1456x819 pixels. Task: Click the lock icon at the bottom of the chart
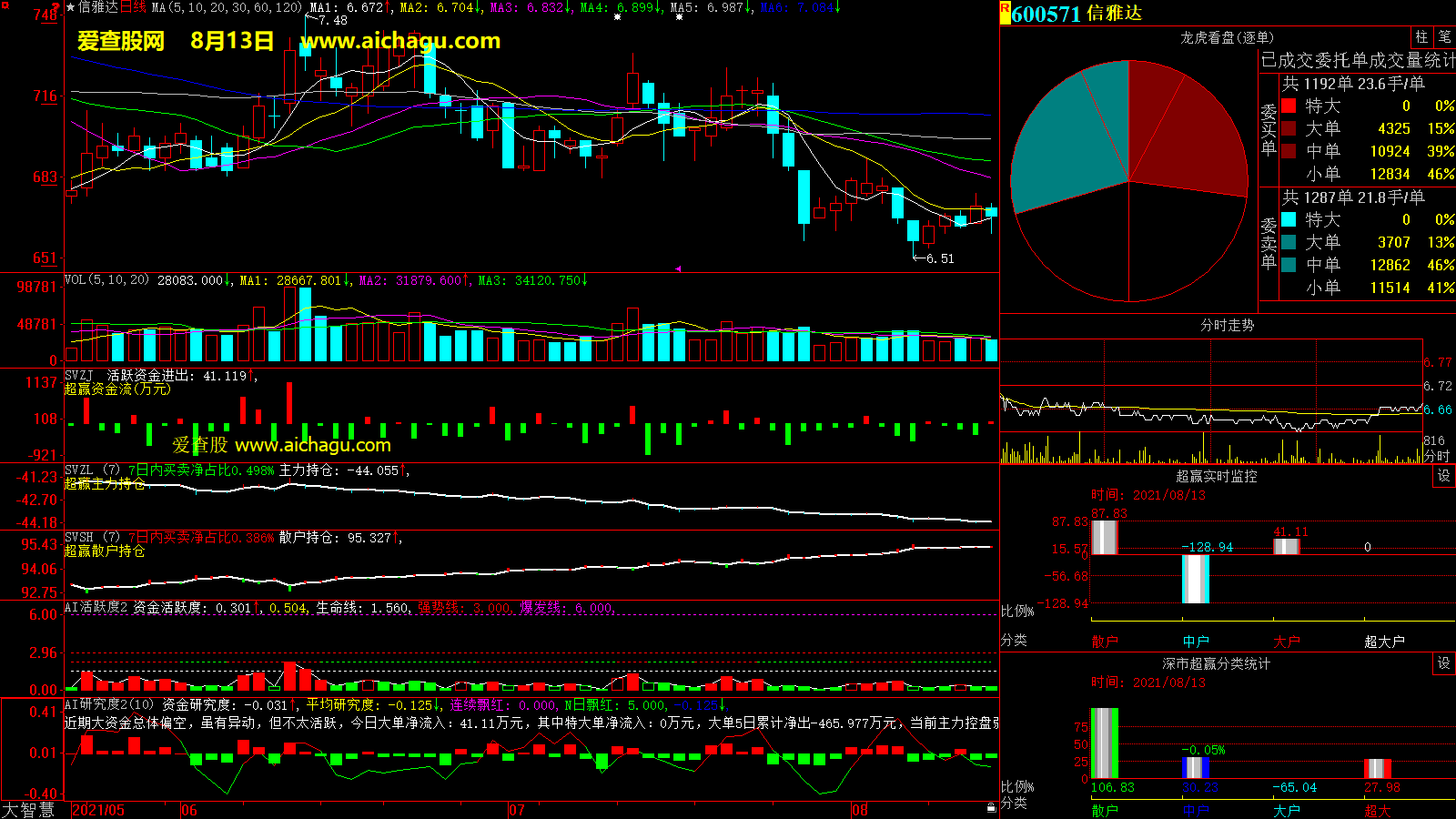[991, 808]
